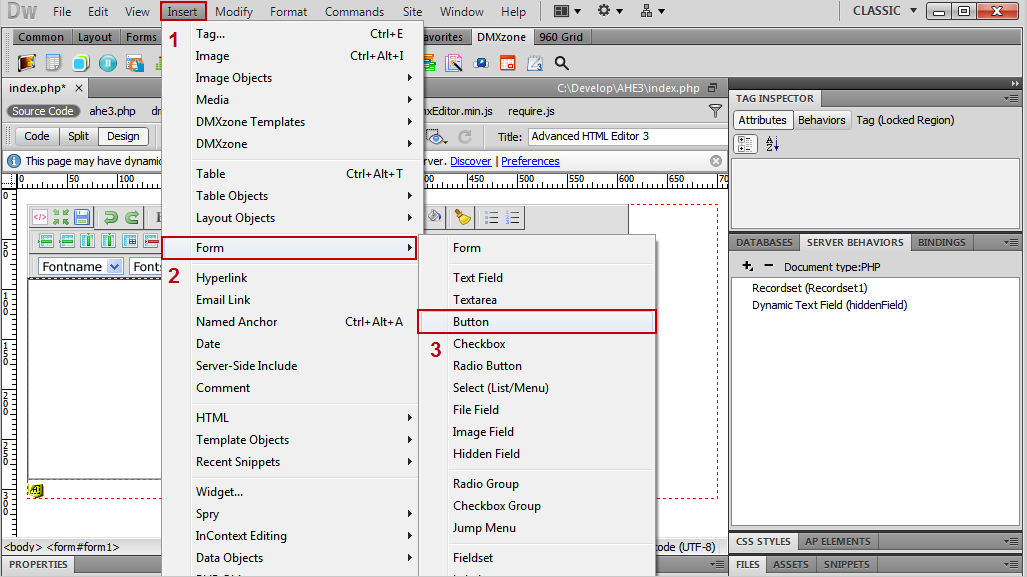Click the editor's source-code view icon

coord(40,217)
